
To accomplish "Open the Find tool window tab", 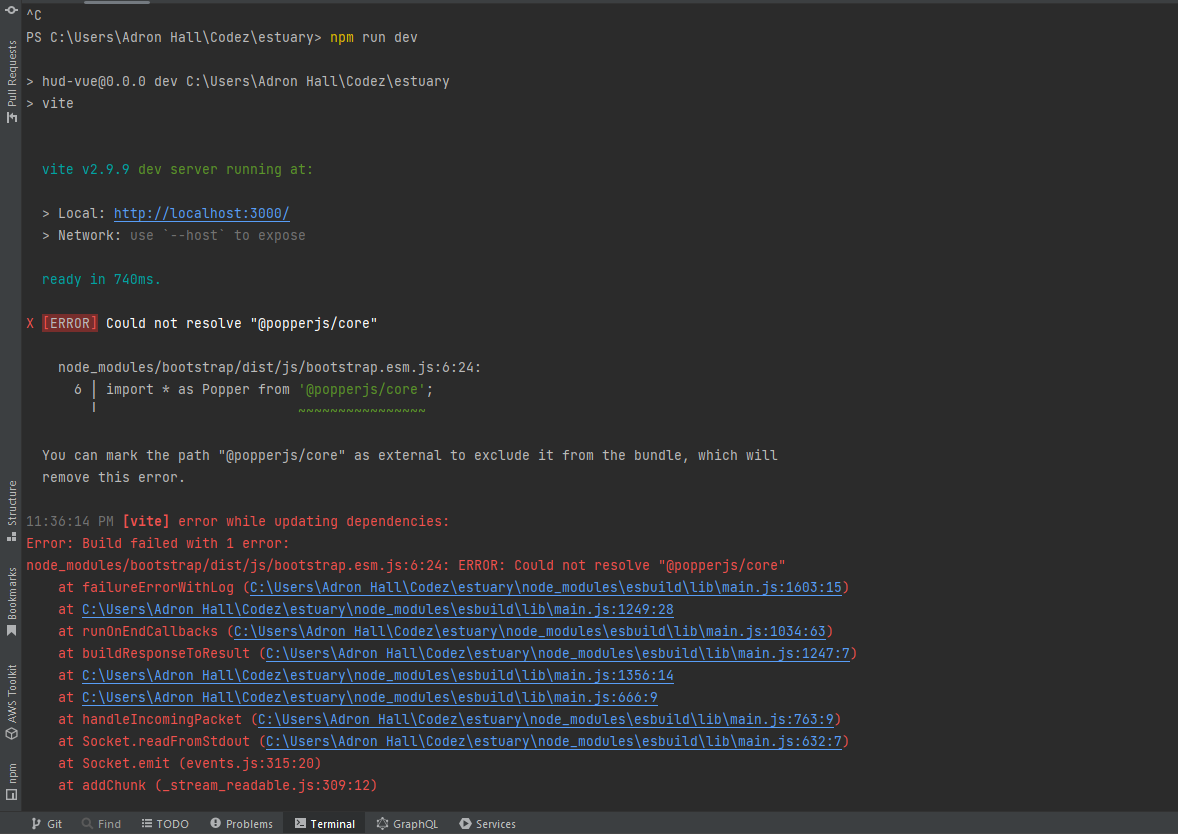I will coord(101,823).
